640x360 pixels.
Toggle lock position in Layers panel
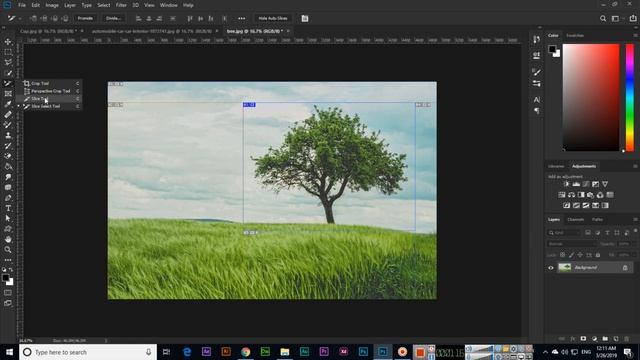[x=580, y=255]
